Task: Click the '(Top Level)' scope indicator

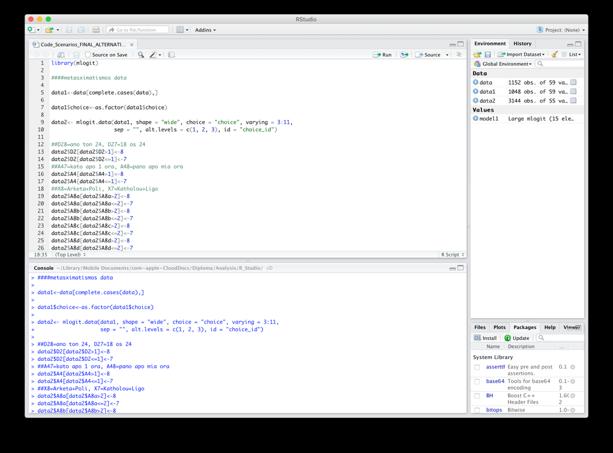Action: pyautogui.click(x=70, y=254)
